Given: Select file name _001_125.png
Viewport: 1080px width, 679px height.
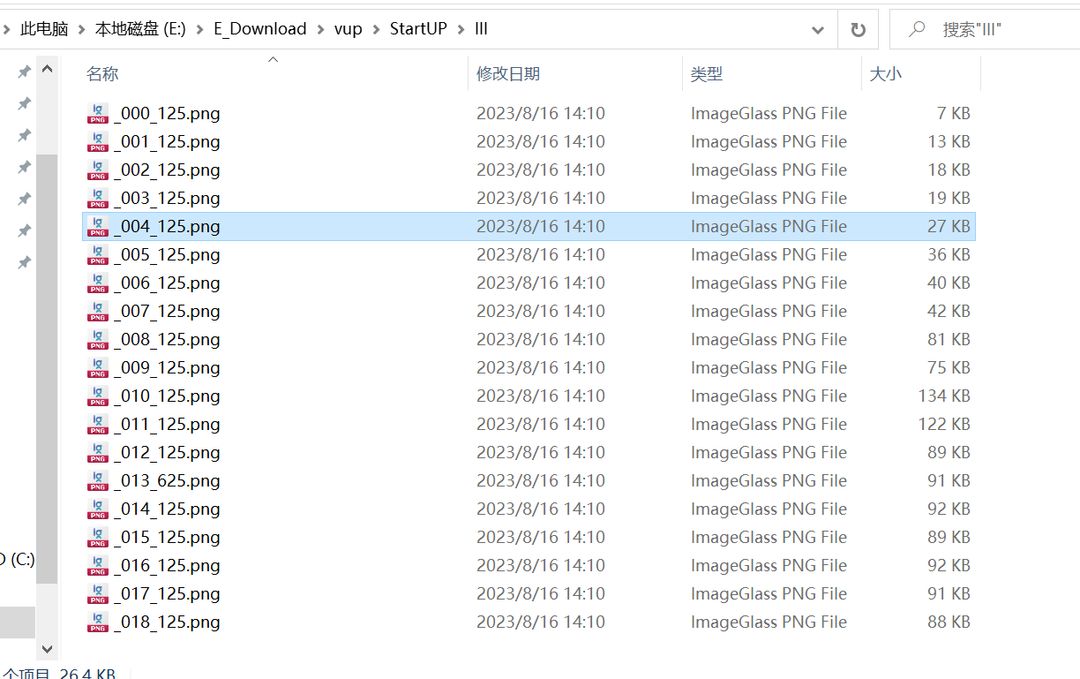Looking at the screenshot, I should pos(167,142).
